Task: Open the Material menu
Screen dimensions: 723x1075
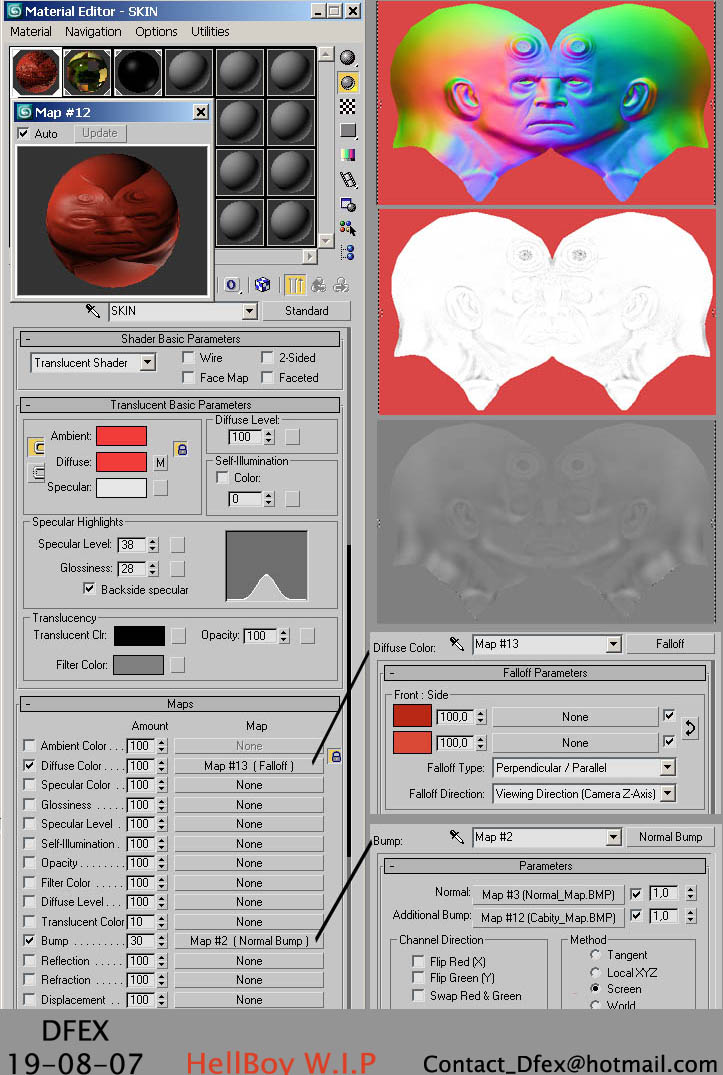Action: coord(31,32)
